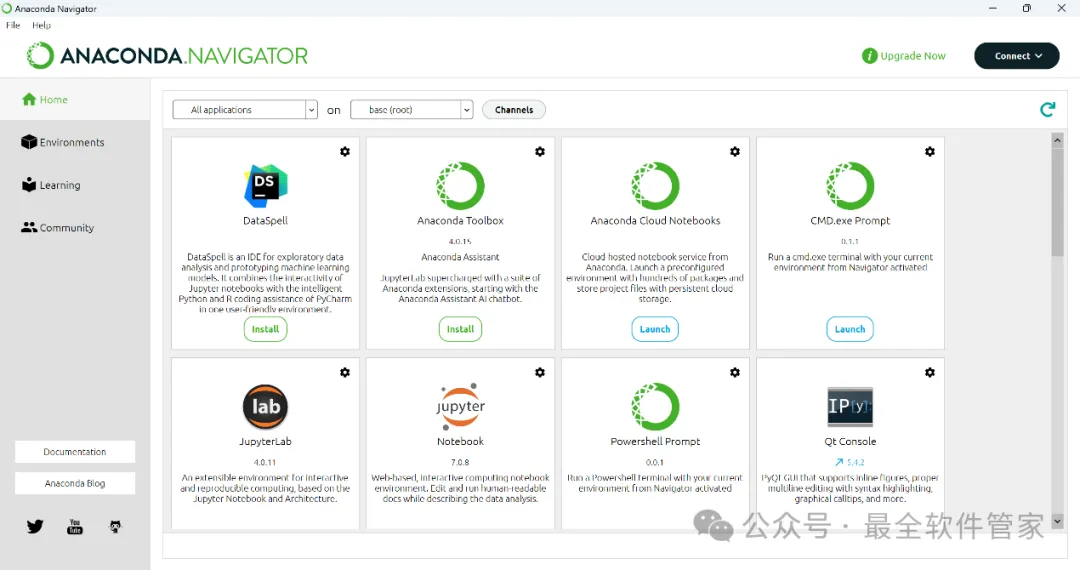The image size is (1080, 570).
Task: Click the Qt Console IPython logo
Action: (x=850, y=407)
